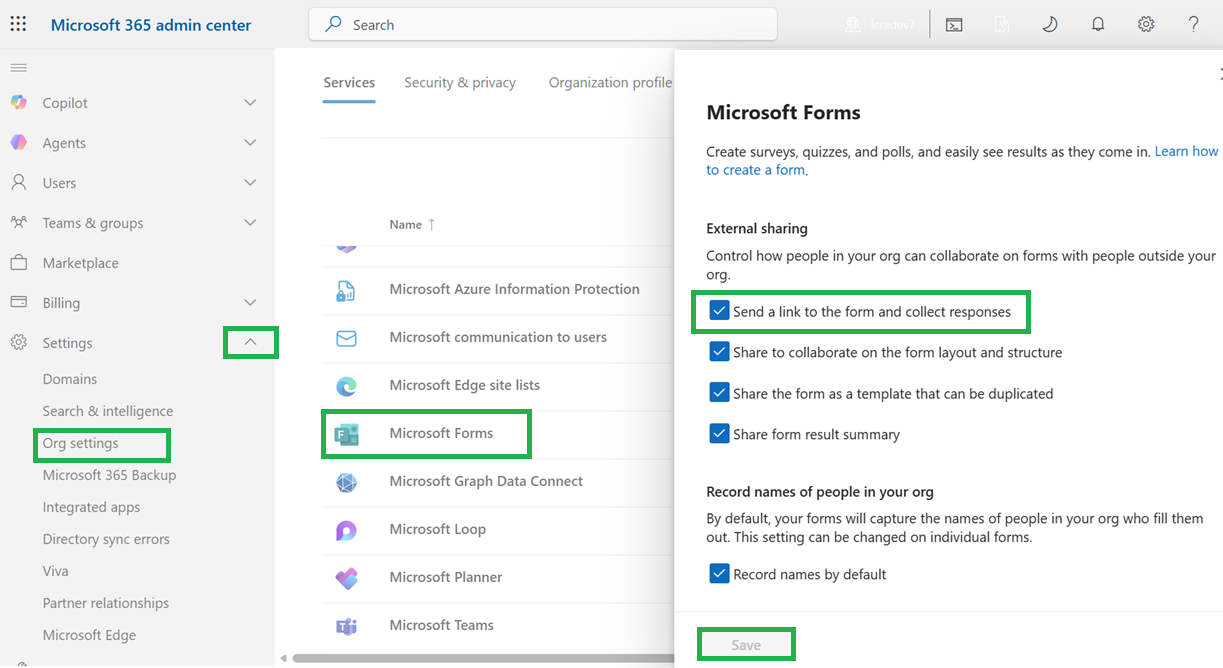This screenshot has width=1223, height=668.
Task: Click the Microsoft Teams icon
Action: 346,626
